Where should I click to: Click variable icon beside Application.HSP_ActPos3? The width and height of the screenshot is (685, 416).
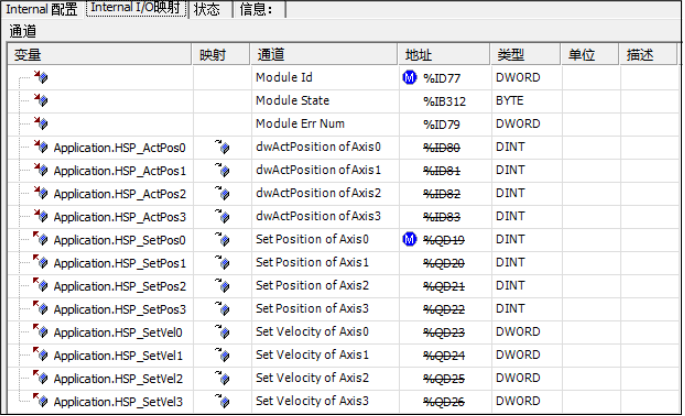(41, 216)
